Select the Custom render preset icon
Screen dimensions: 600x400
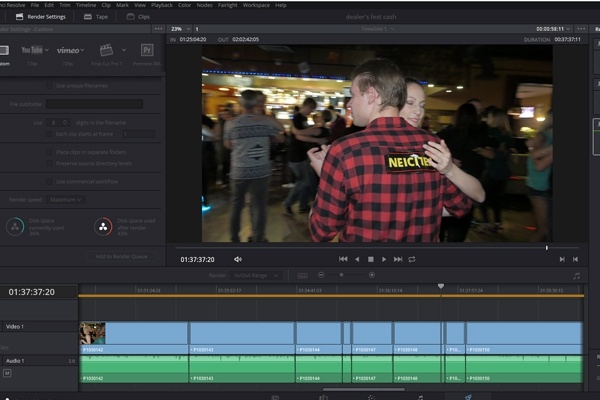tap(4, 50)
